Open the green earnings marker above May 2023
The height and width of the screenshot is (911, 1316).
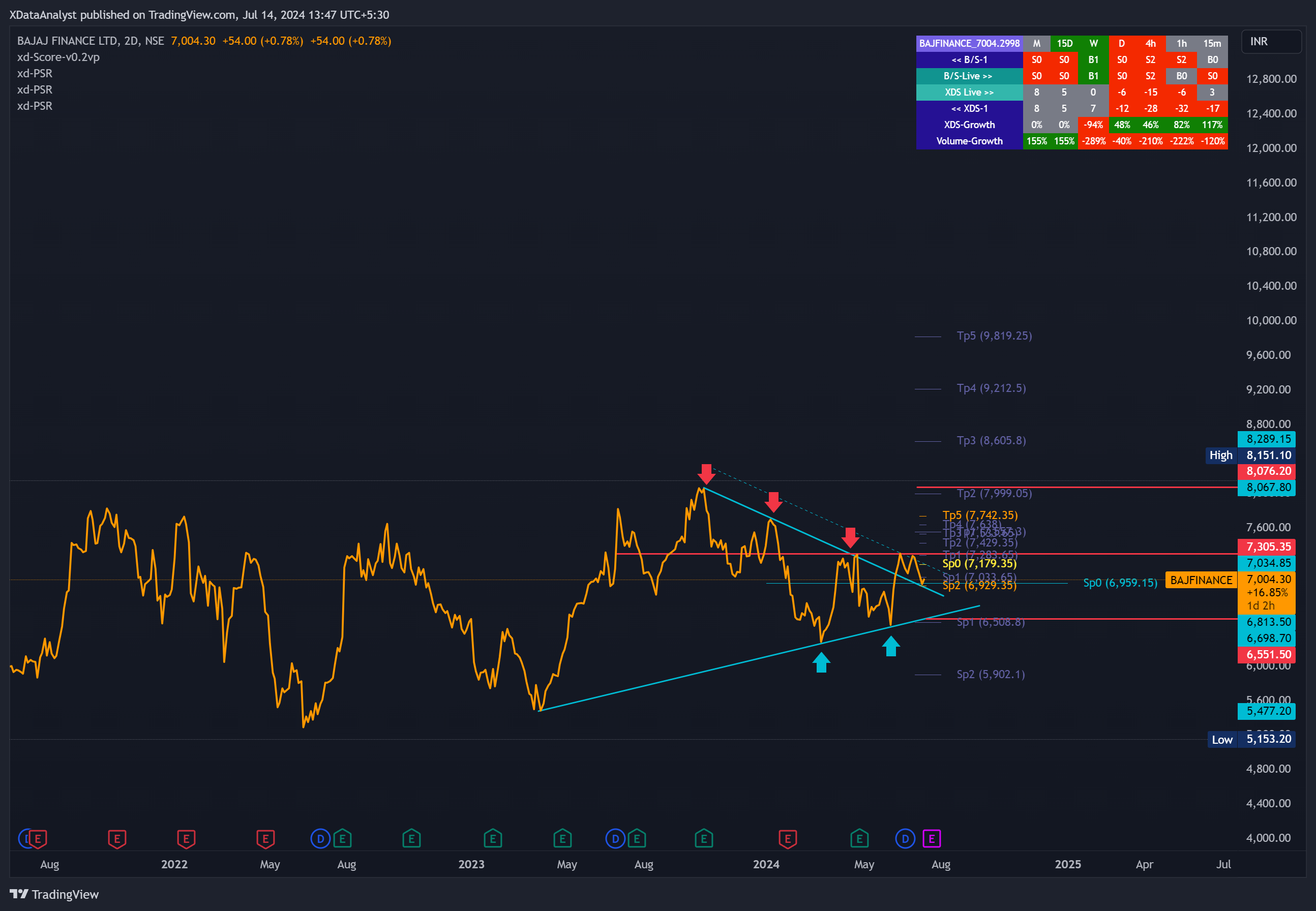point(562,838)
